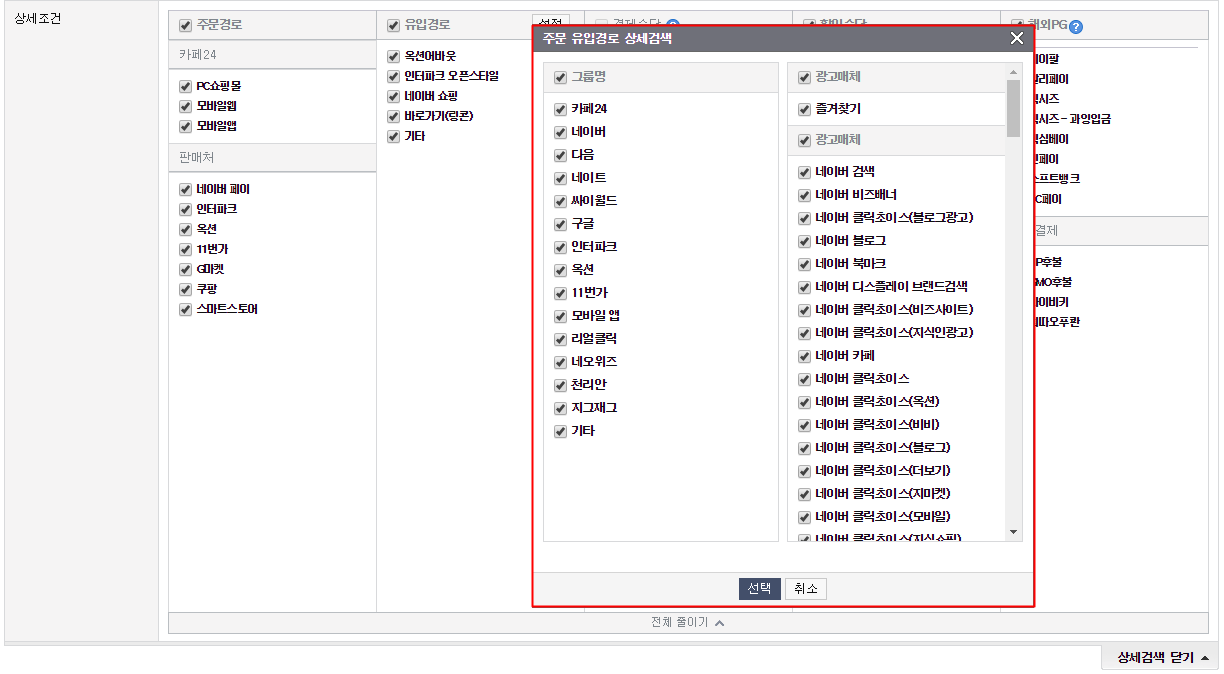Uncheck 바로가기(링콘) checkbox
1224x674 pixels.
point(393,116)
